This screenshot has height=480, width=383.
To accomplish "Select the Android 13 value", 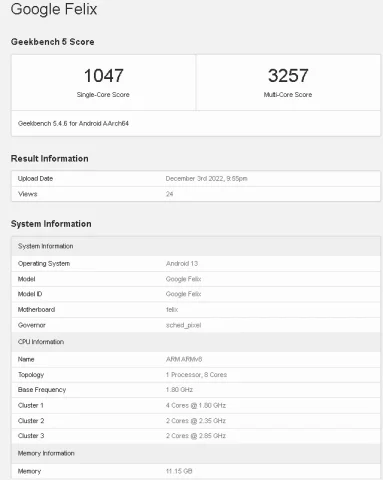I will coord(182,264).
